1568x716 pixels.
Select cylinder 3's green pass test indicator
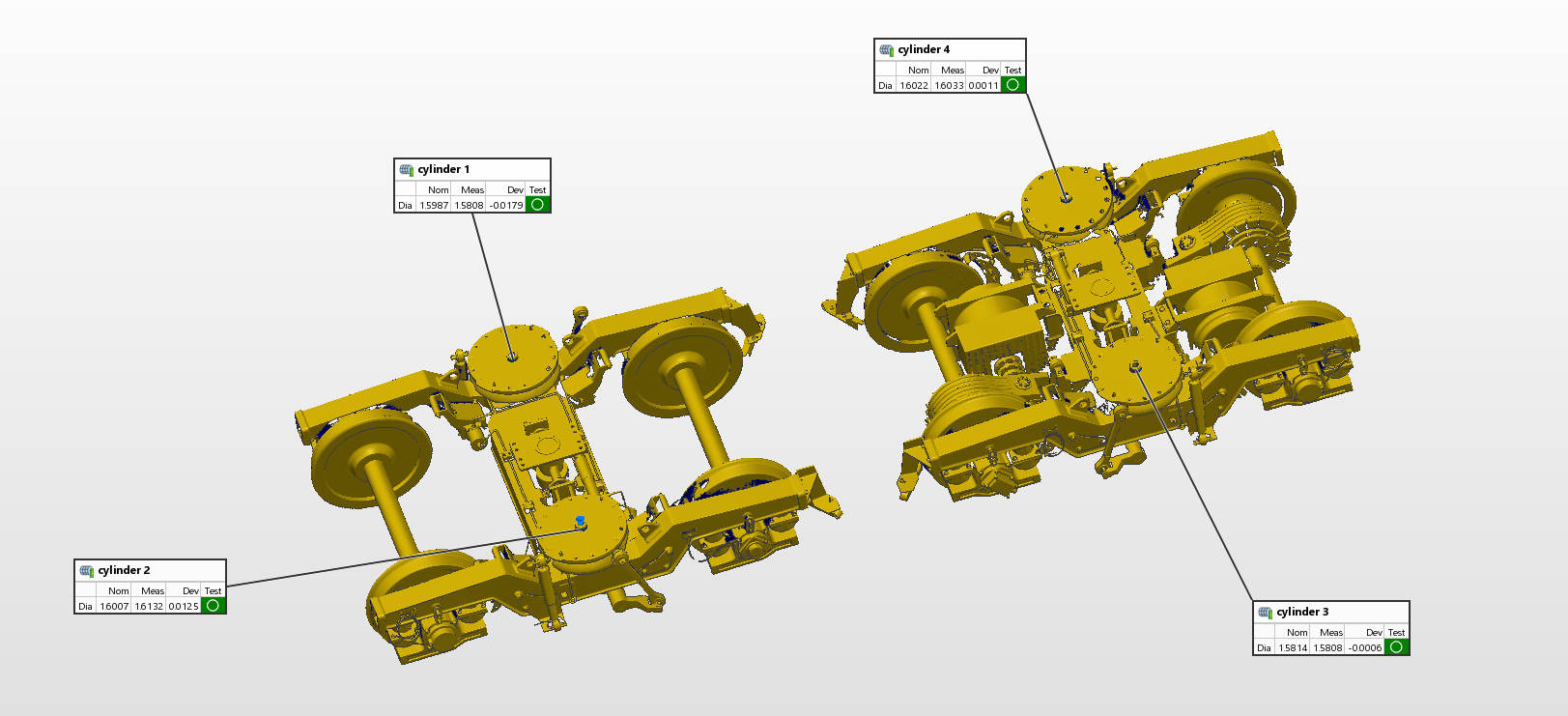[1396, 647]
